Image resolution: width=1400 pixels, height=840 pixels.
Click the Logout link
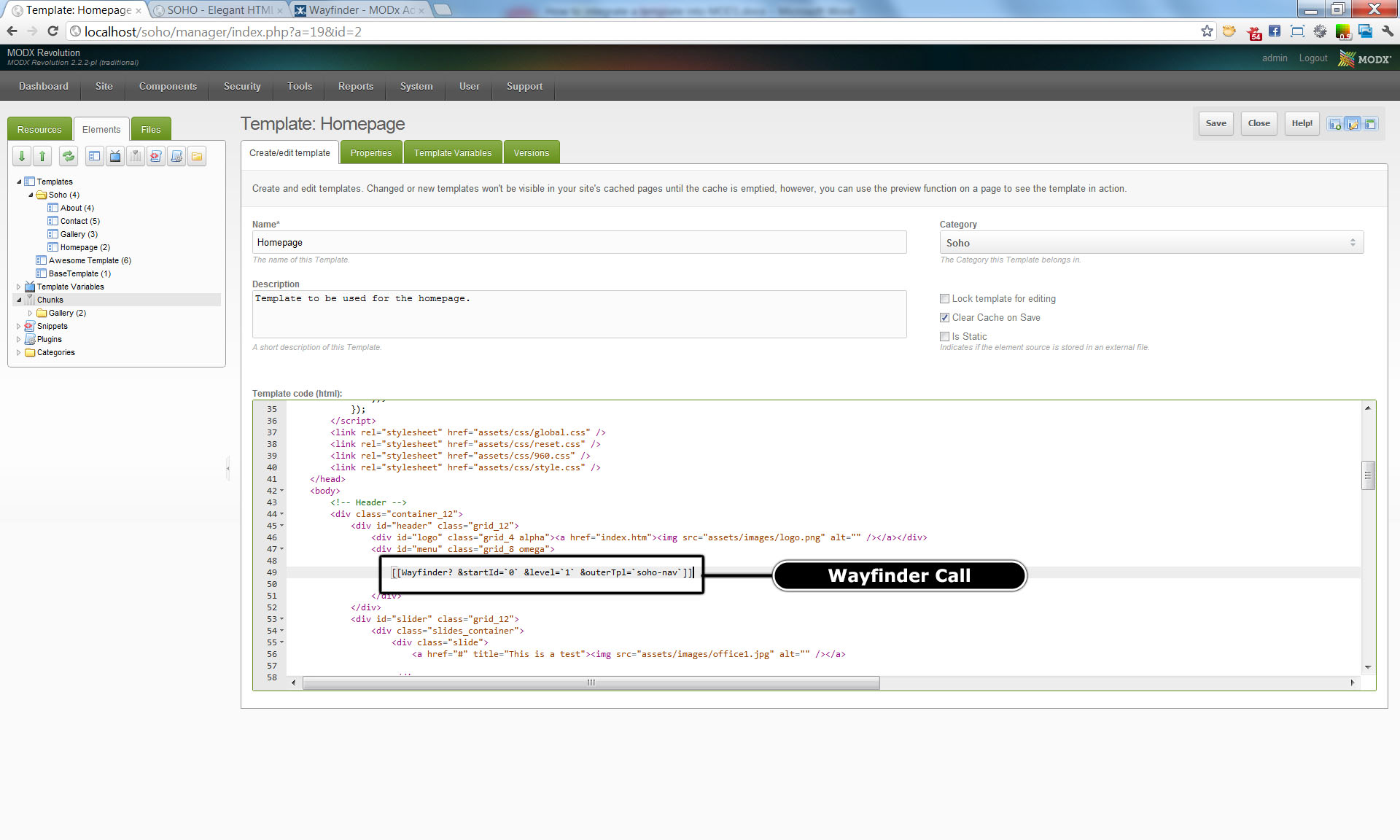1312,58
